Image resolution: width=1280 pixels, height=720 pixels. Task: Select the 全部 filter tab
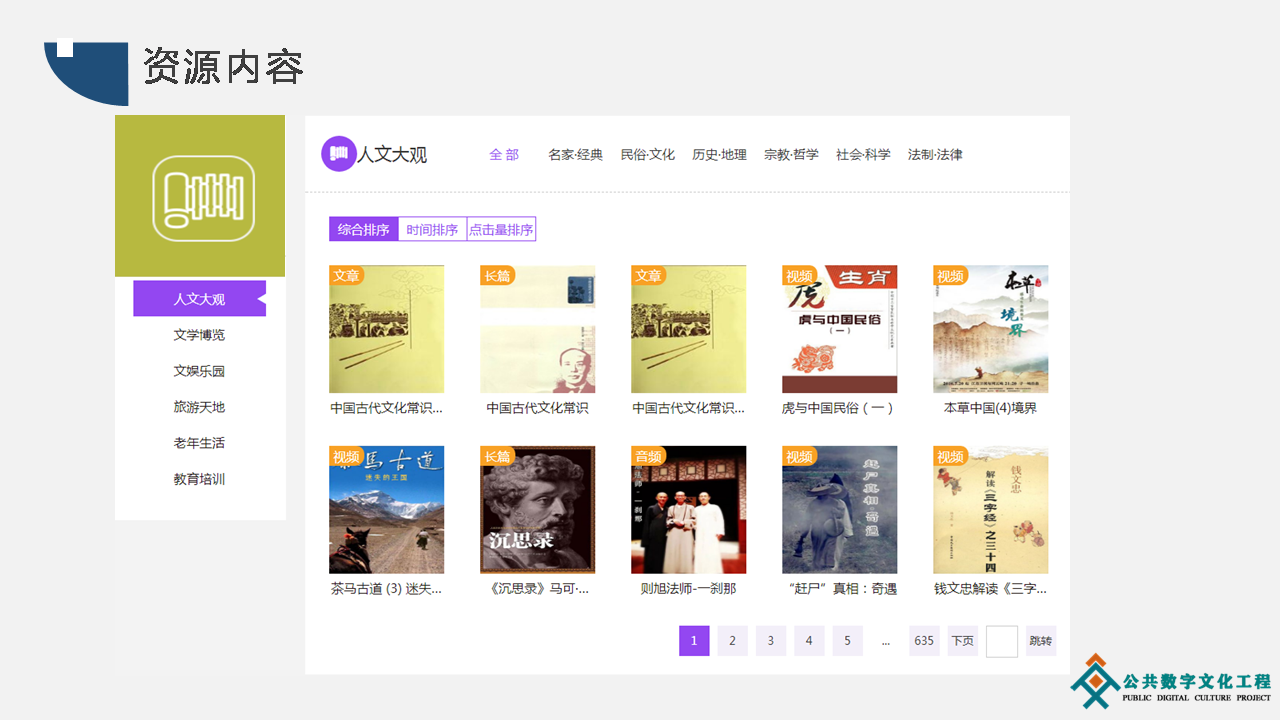pyautogui.click(x=504, y=155)
